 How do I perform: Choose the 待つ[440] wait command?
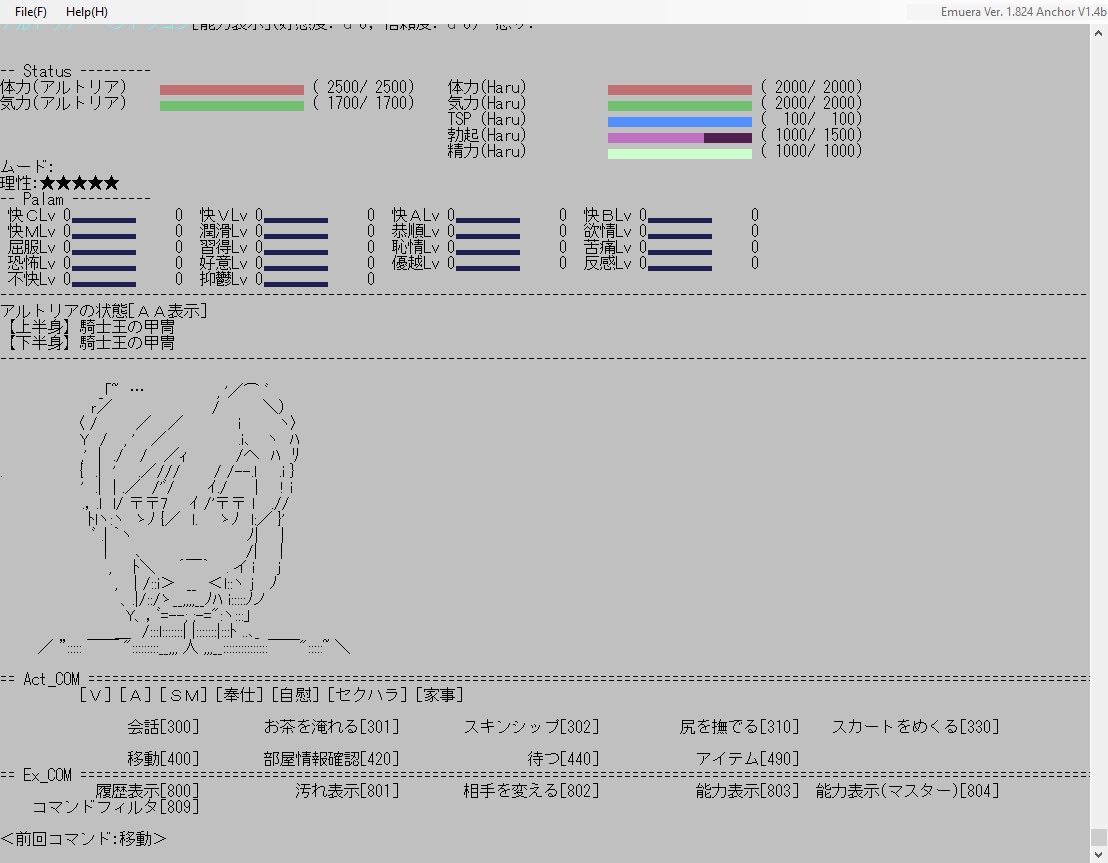pos(563,759)
